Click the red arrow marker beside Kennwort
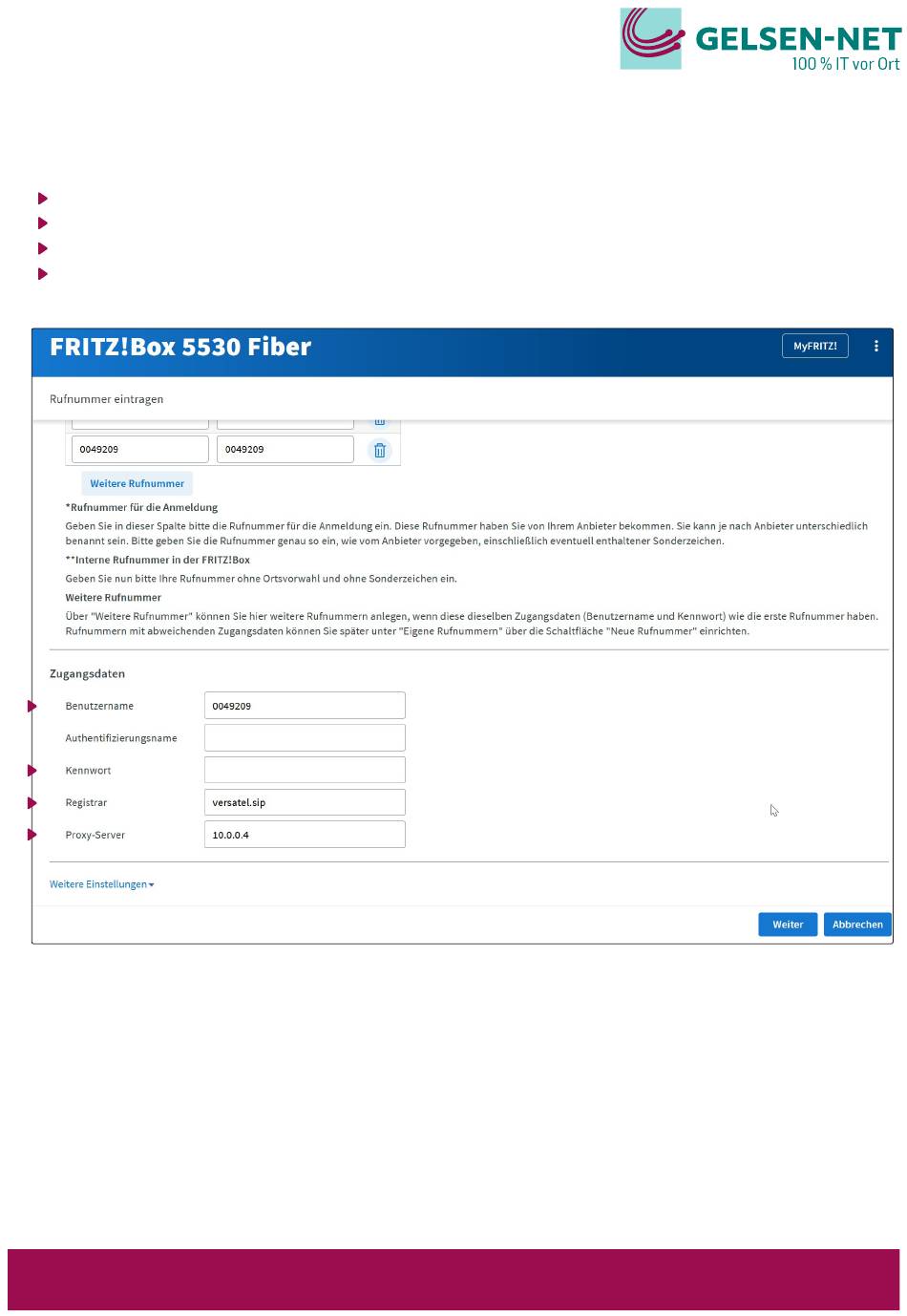907x1316 pixels. point(32,770)
